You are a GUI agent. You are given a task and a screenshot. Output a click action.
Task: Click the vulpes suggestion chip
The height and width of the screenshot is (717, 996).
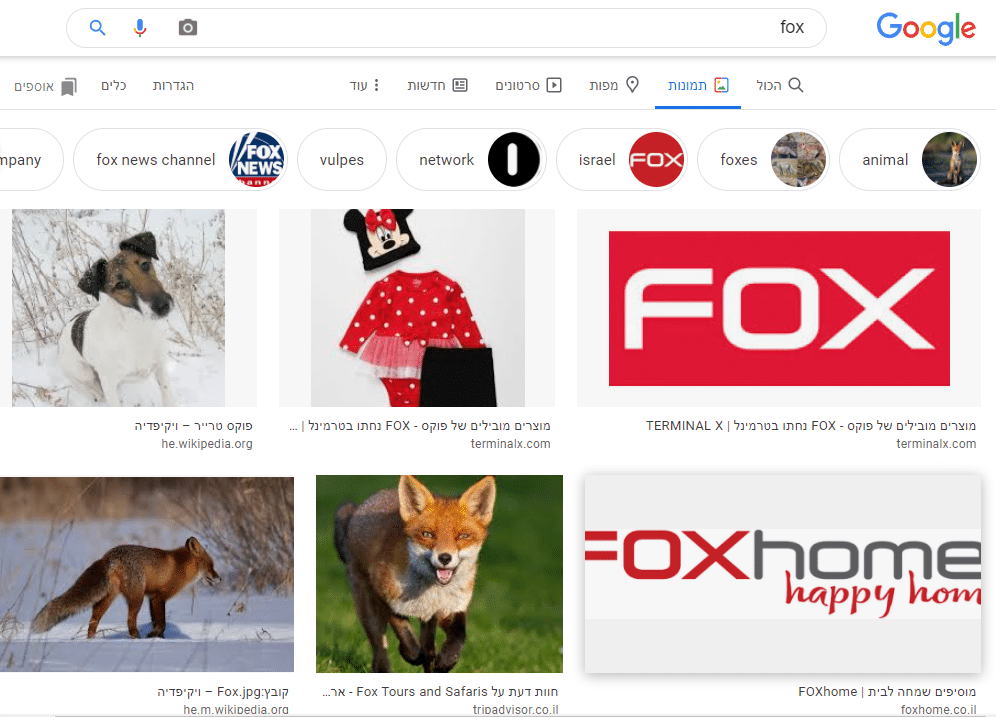tap(342, 160)
